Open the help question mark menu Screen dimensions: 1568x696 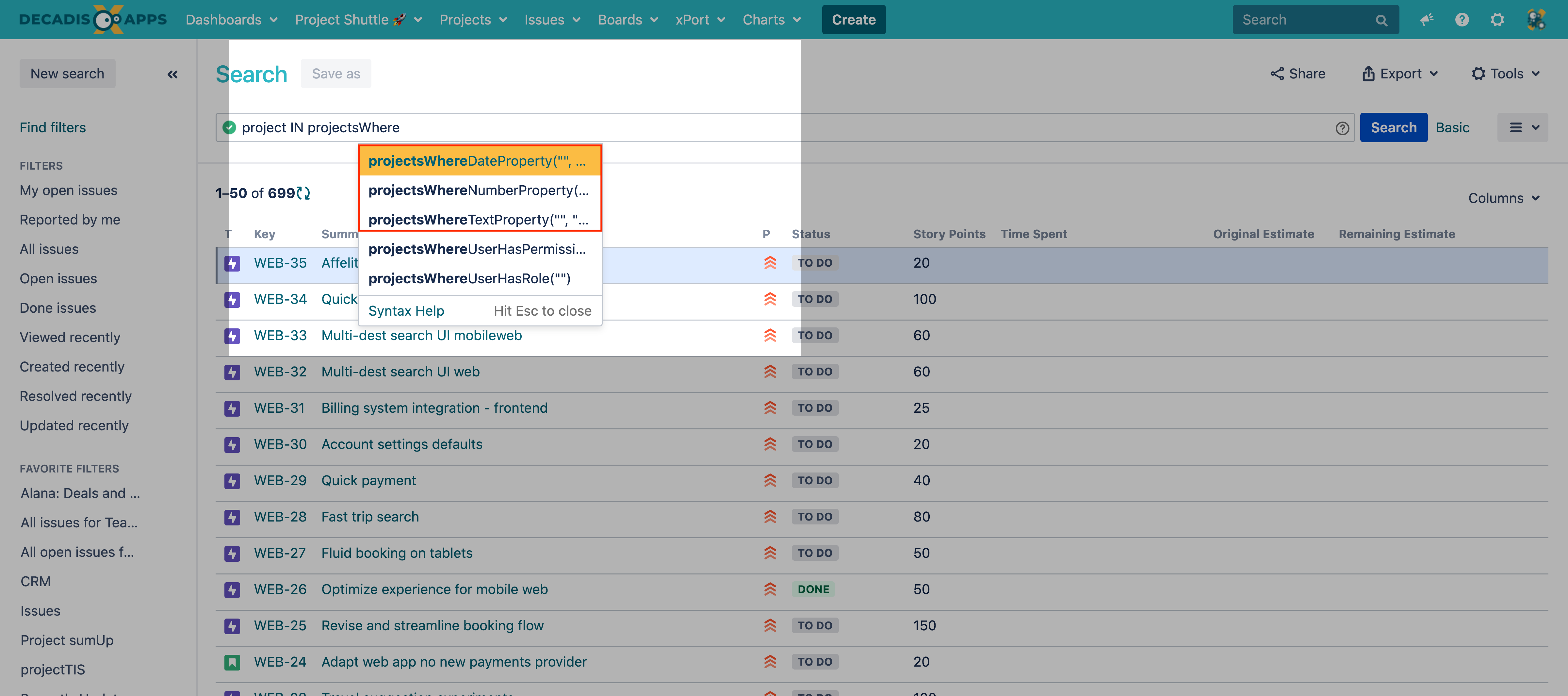tap(1462, 20)
